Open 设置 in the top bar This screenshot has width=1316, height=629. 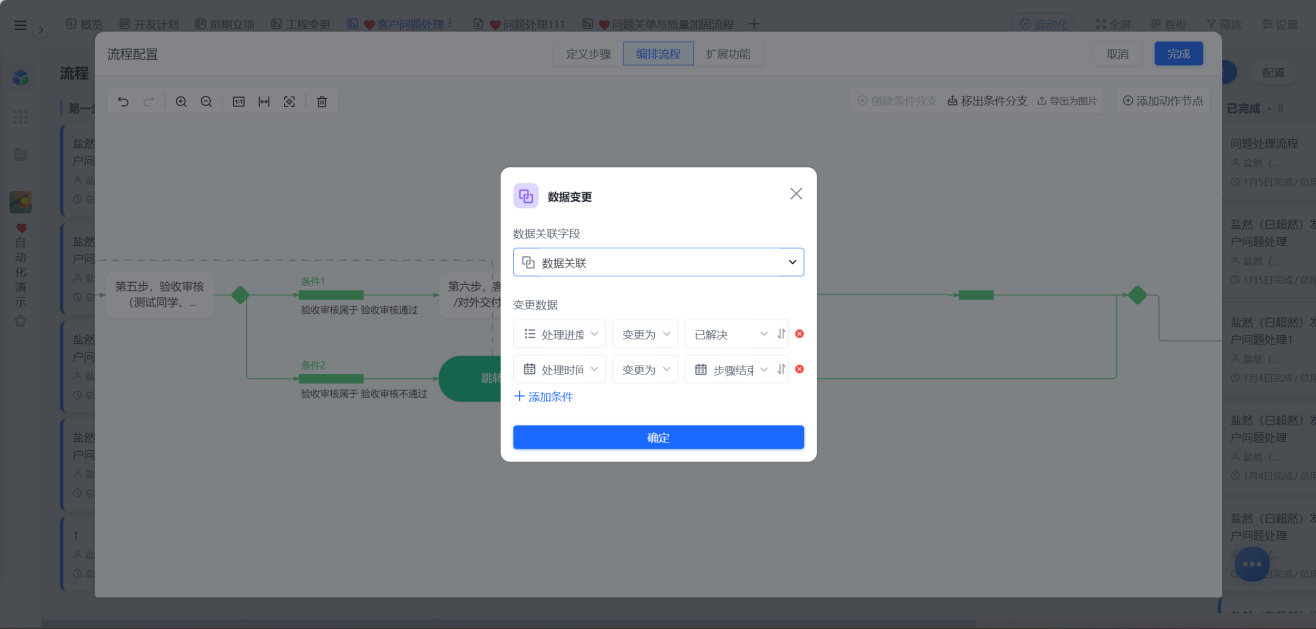(1279, 24)
